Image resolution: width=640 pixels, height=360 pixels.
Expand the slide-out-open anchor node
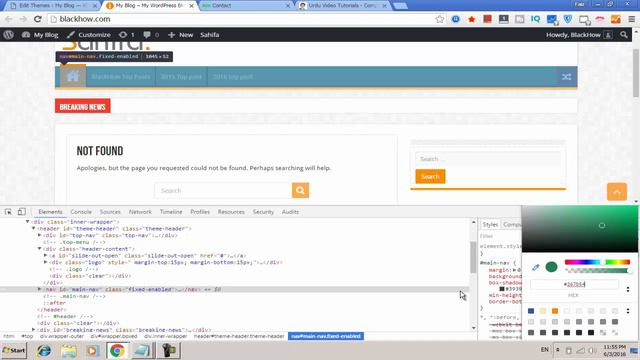click(x=46, y=256)
